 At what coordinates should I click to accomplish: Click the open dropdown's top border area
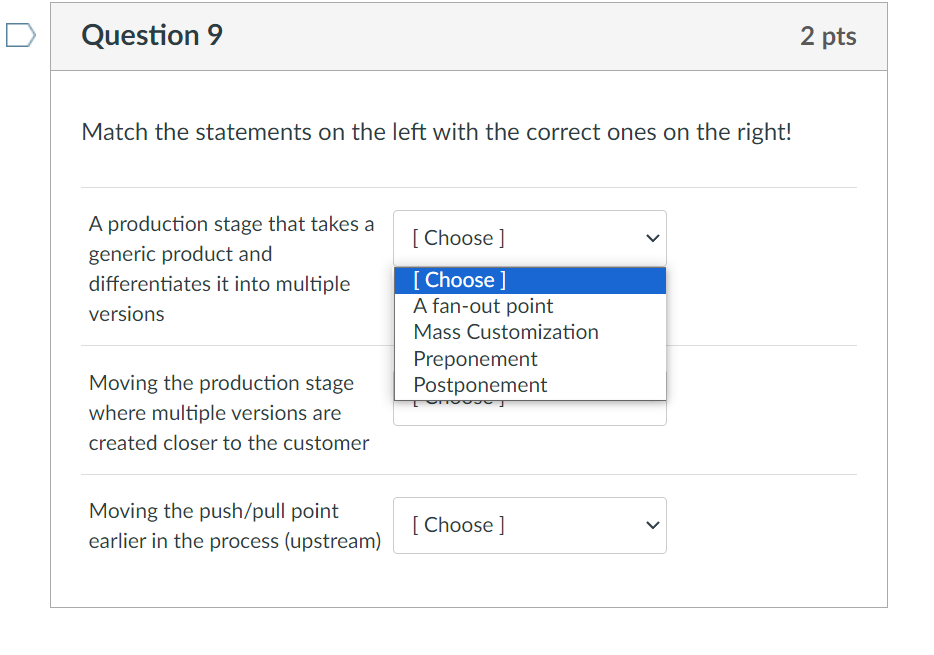(530, 267)
